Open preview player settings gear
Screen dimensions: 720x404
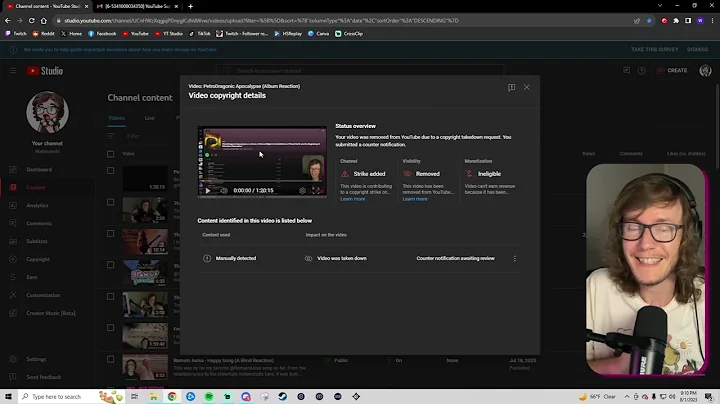tap(302, 191)
